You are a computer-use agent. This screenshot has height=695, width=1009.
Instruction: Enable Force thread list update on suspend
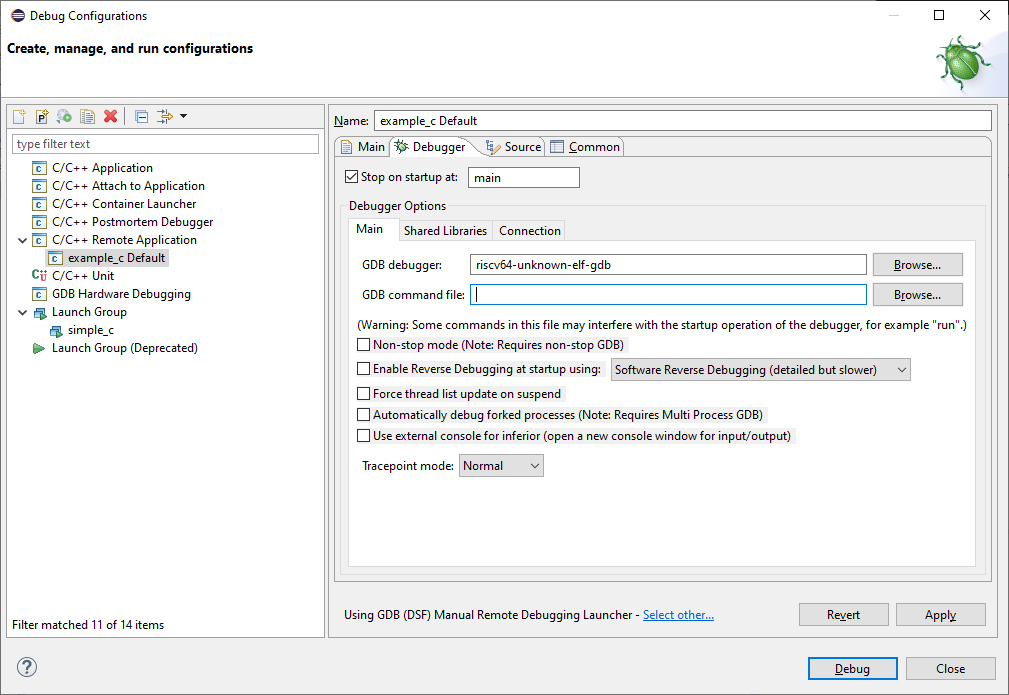[x=364, y=394]
